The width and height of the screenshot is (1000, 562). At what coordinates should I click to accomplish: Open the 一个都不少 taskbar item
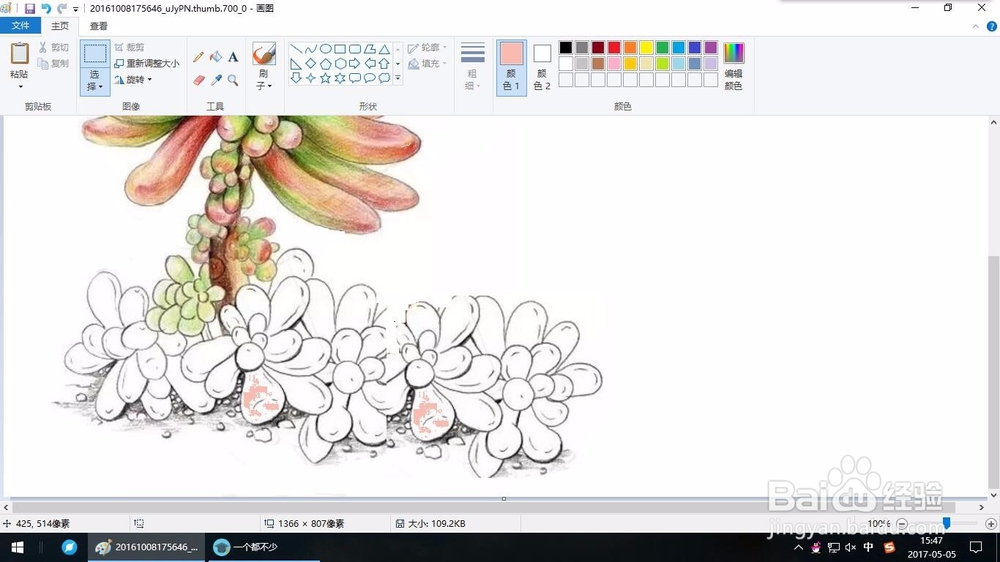tap(263, 547)
